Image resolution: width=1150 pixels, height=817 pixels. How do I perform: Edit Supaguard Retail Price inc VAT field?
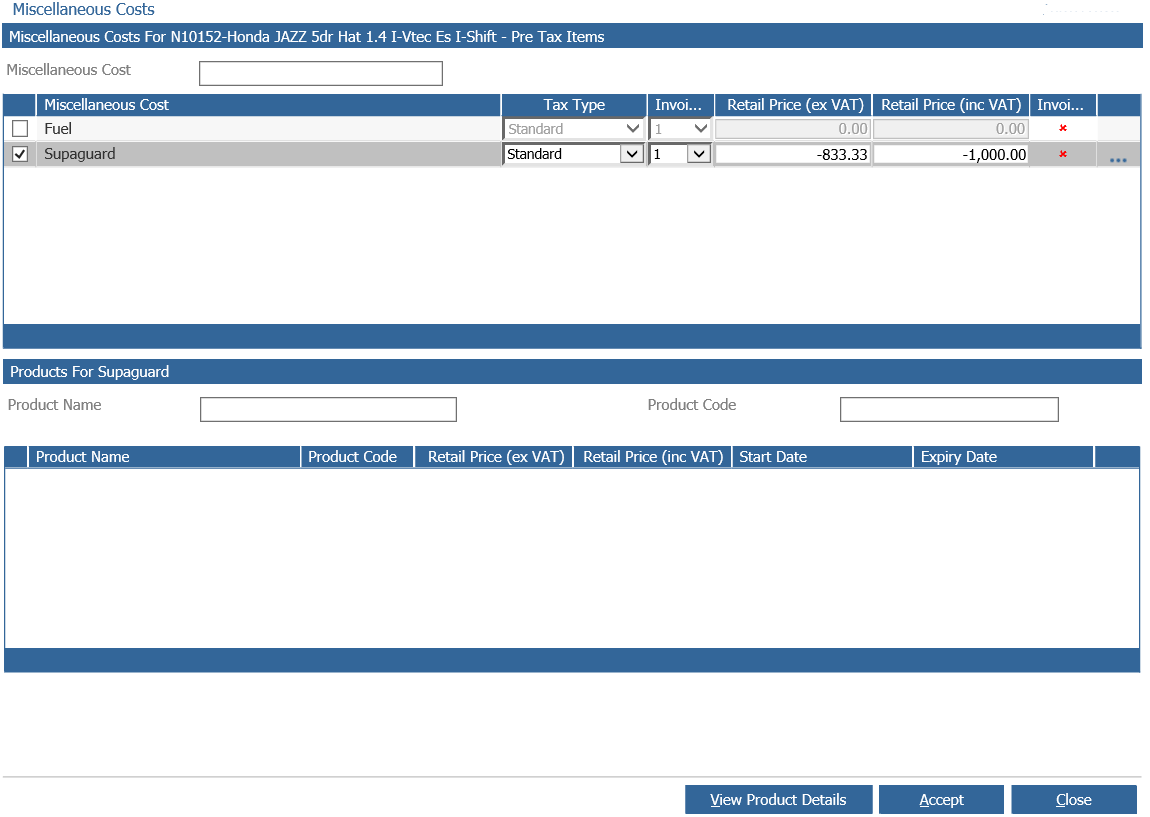pyautogui.click(x=951, y=154)
